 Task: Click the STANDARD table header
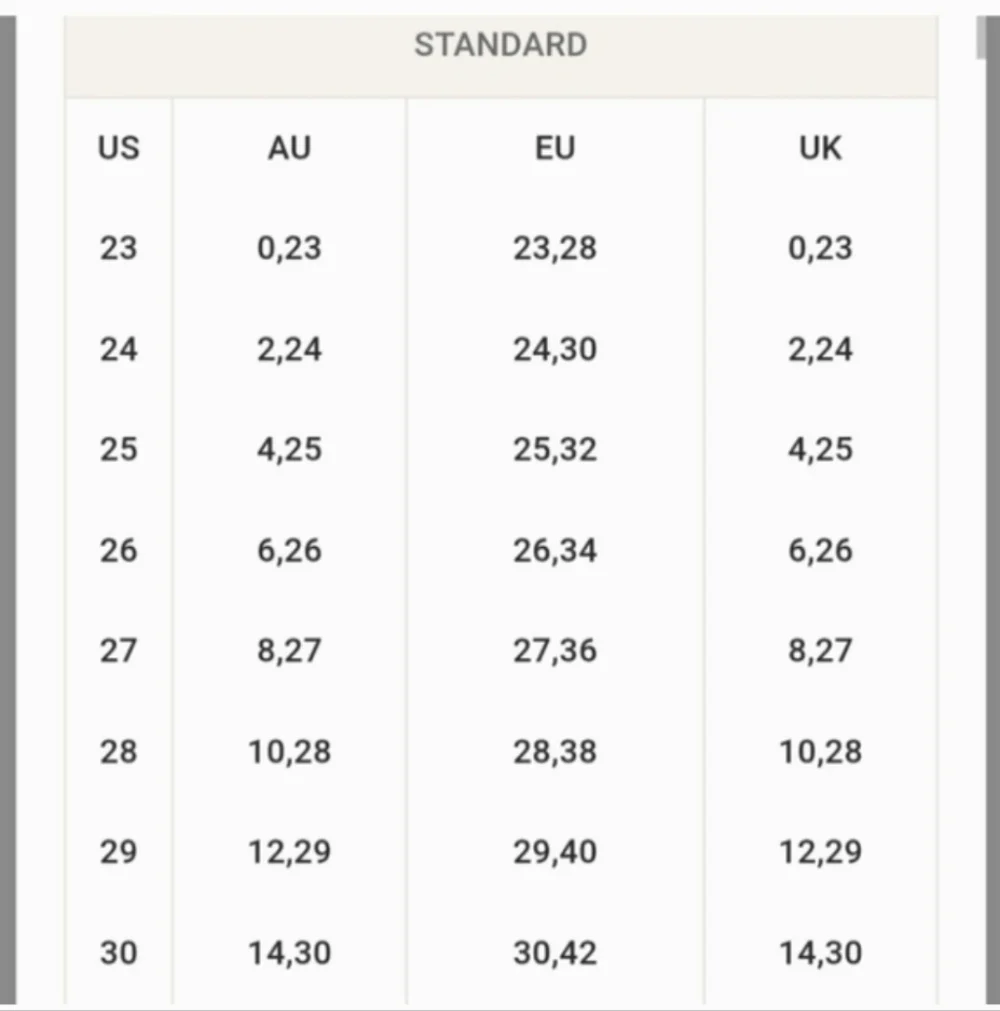click(x=500, y=46)
